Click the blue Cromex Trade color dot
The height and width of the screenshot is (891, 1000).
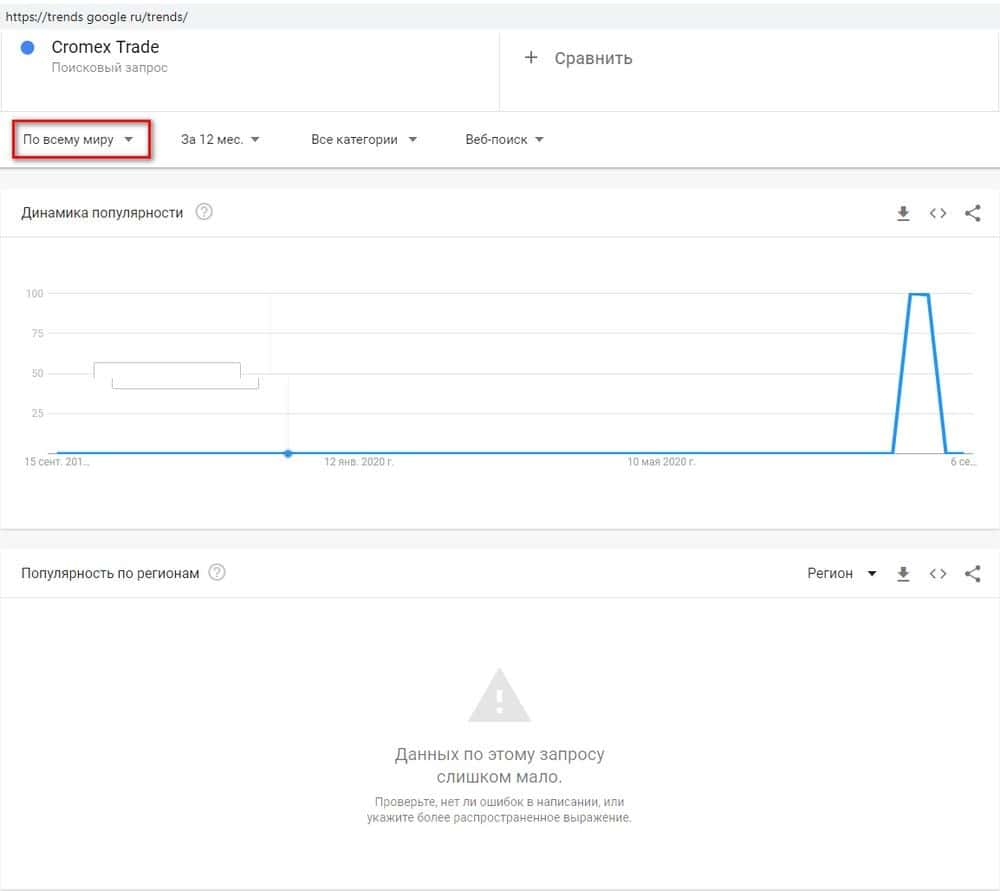click(x=28, y=47)
